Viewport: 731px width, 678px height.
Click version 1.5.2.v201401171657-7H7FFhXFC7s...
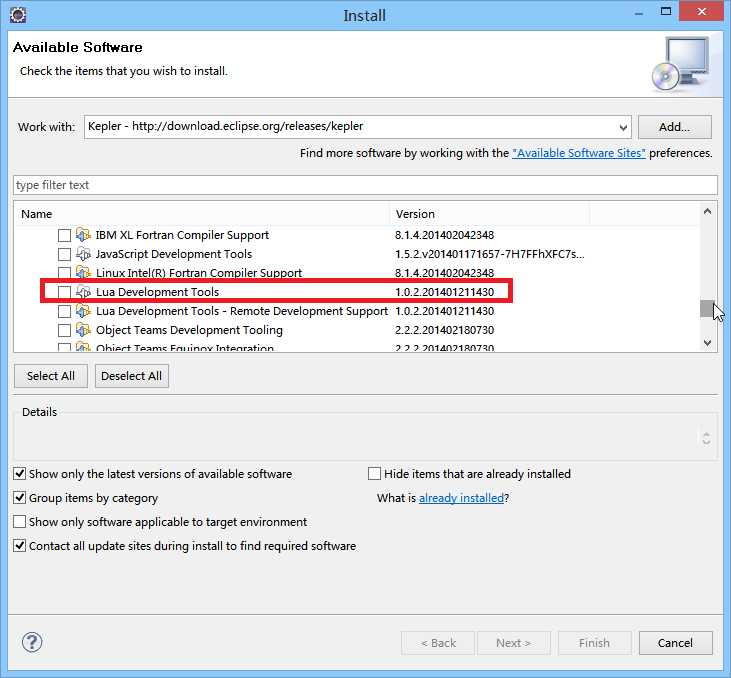tap(490, 254)
